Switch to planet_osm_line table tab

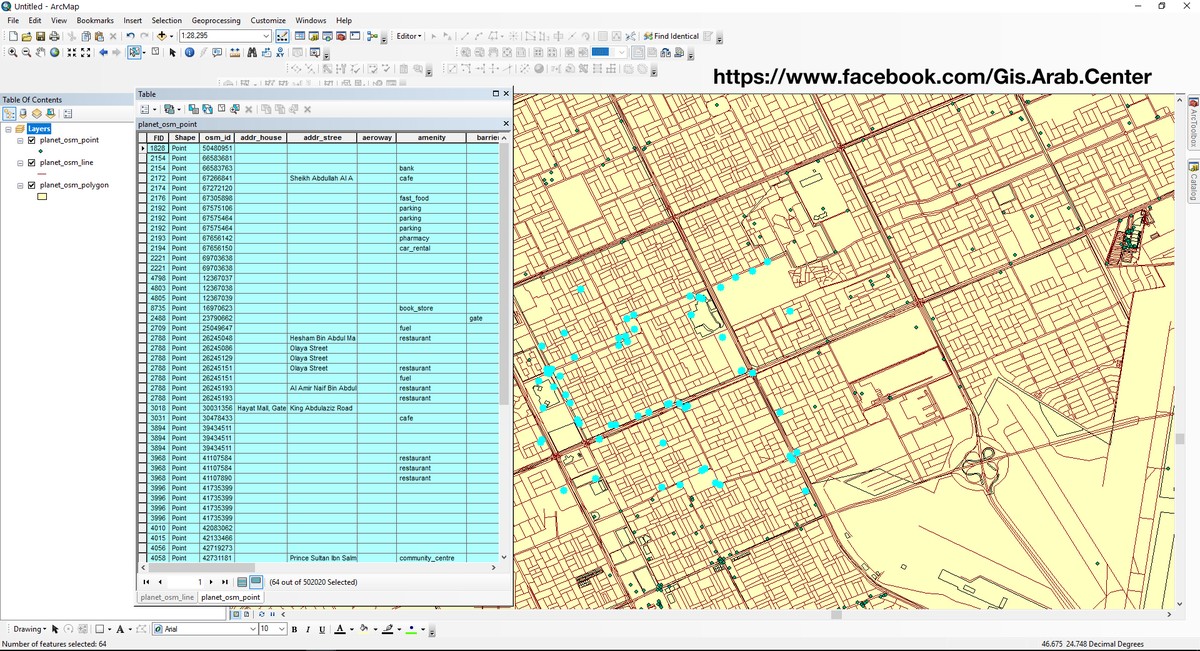167,597
